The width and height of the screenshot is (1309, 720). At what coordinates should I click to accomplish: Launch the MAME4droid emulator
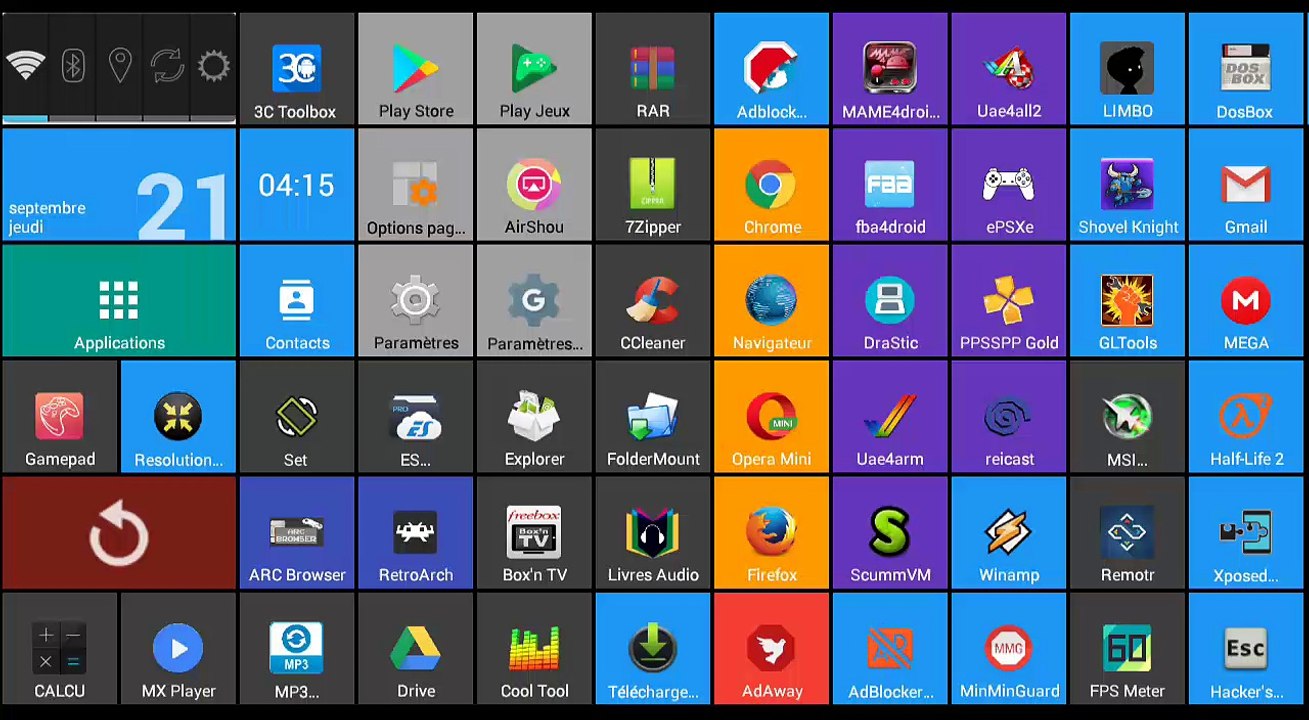coord(890,69)
